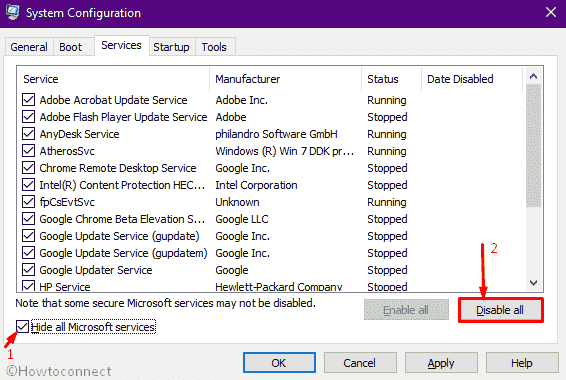Click the Google LLC manufacturer cell
This screenshot has height=380, width=566.
coord(242,219)
